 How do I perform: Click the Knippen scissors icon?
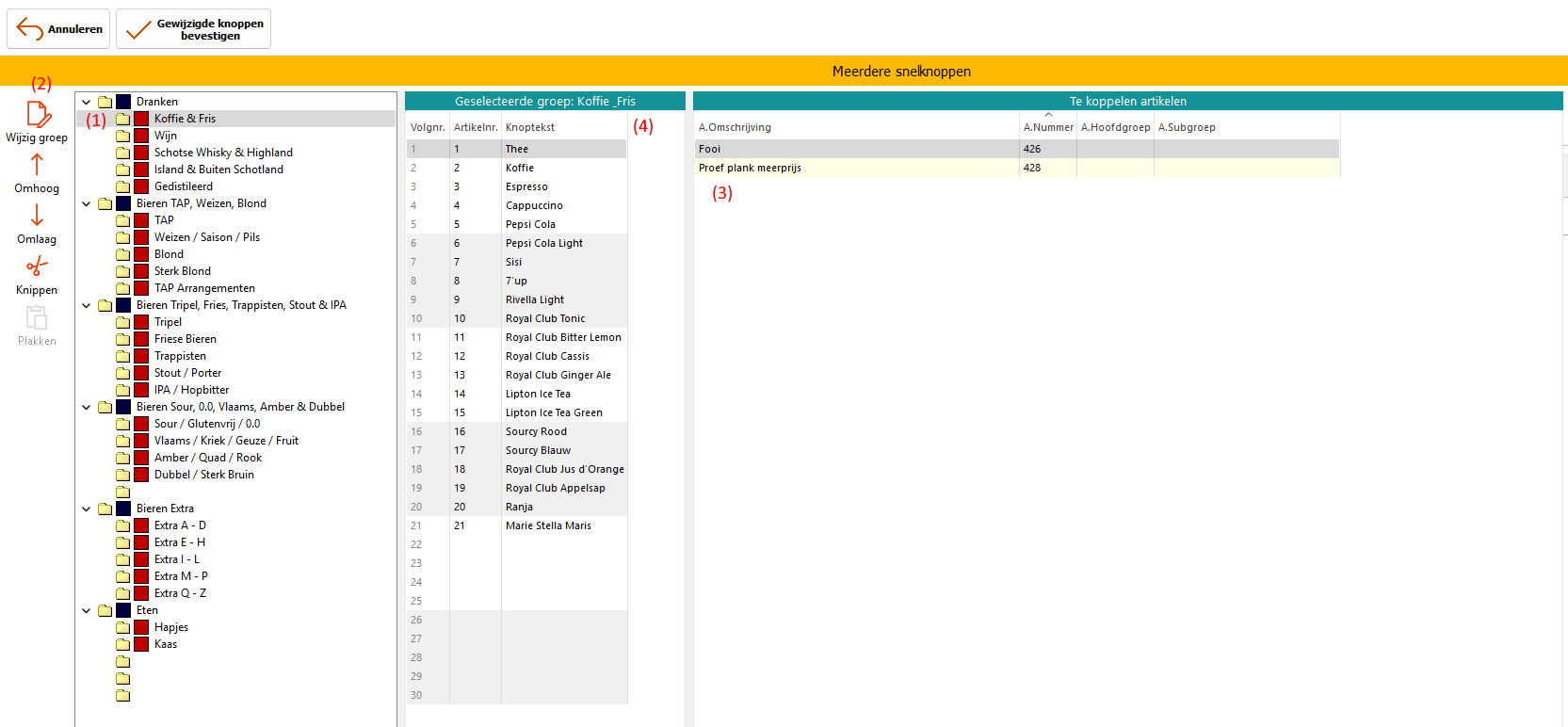pos(37,267)
